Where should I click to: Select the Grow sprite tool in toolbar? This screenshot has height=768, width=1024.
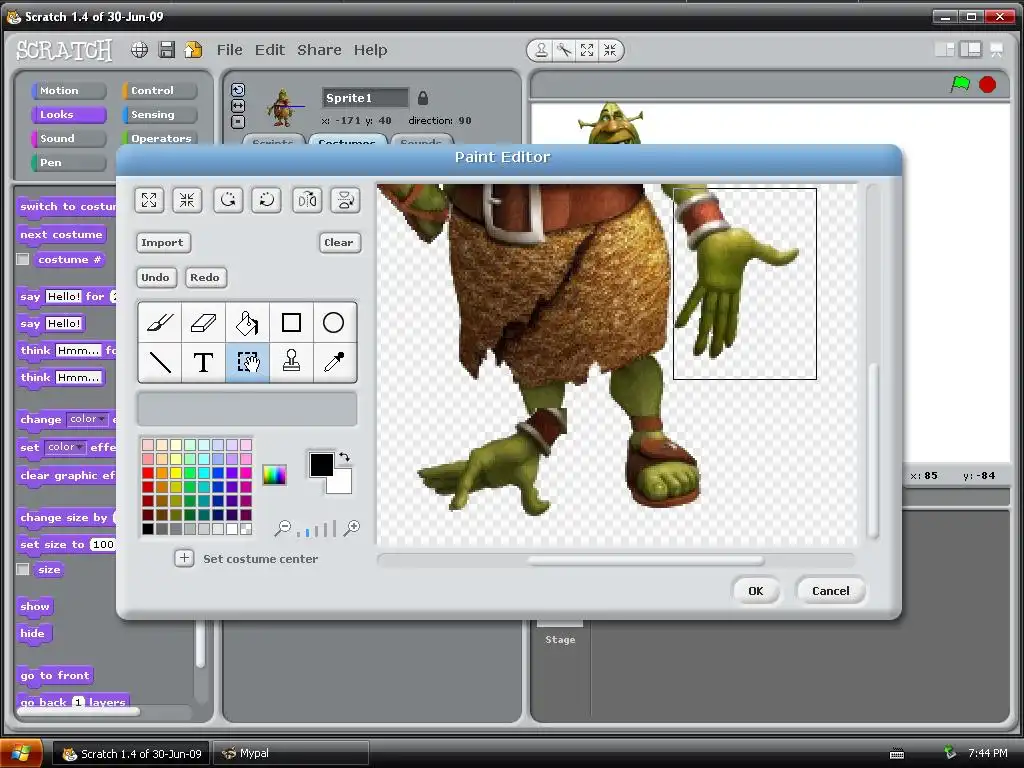[x=587, y=50]
